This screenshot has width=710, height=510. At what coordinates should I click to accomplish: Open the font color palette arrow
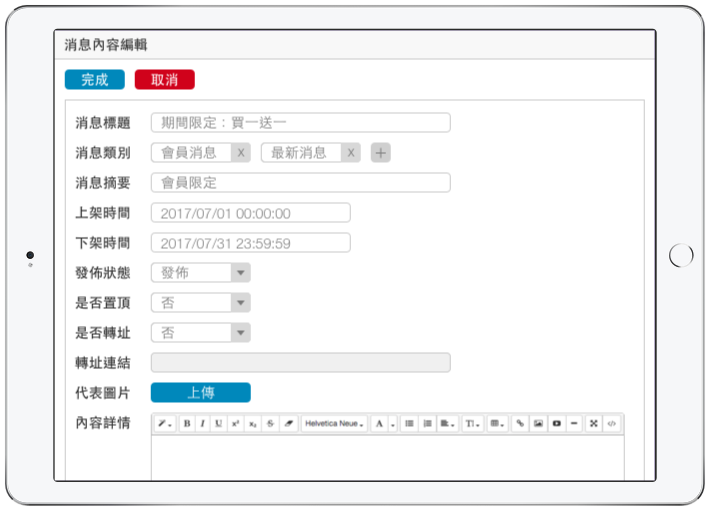coord(393,424)
